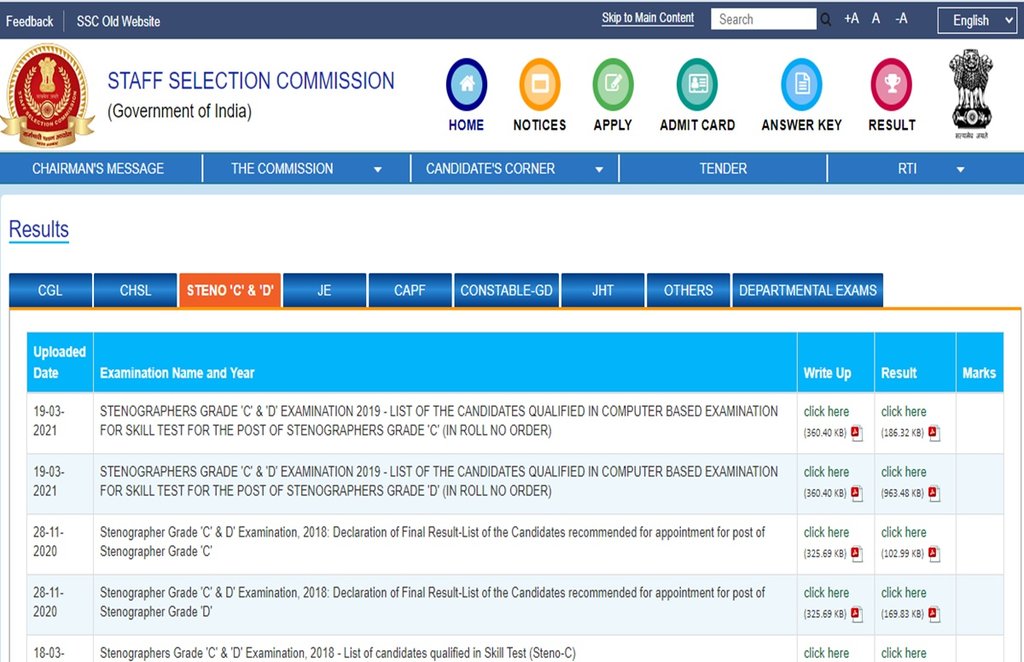Open result PDF icon (963.48 KB)

point(934,494)
